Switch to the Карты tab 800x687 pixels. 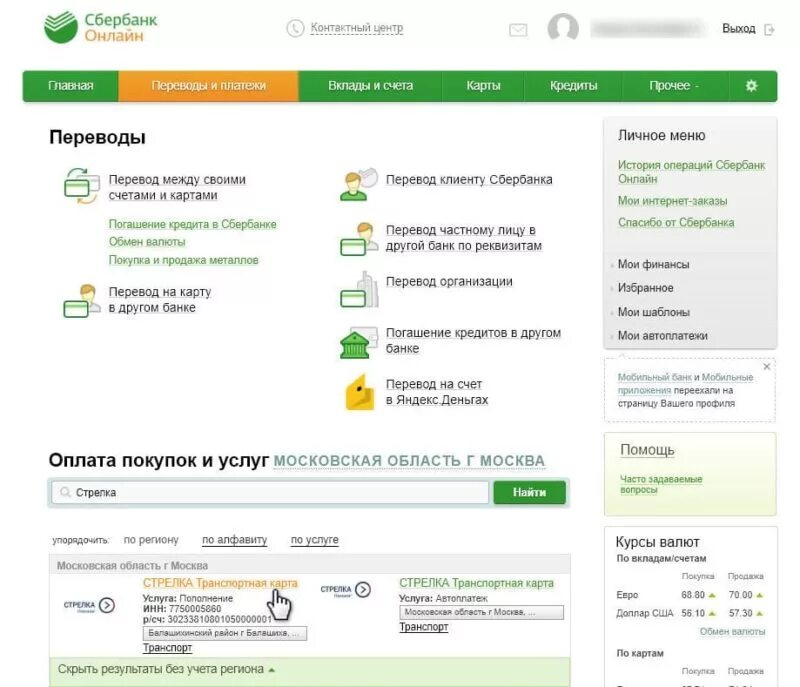point(483,86)
